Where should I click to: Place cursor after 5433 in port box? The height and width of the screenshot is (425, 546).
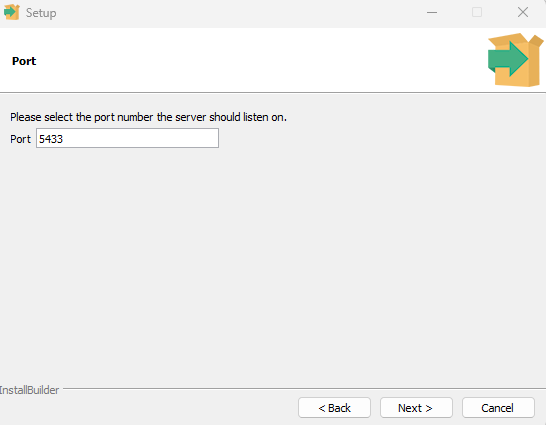(x=64, y=139)
